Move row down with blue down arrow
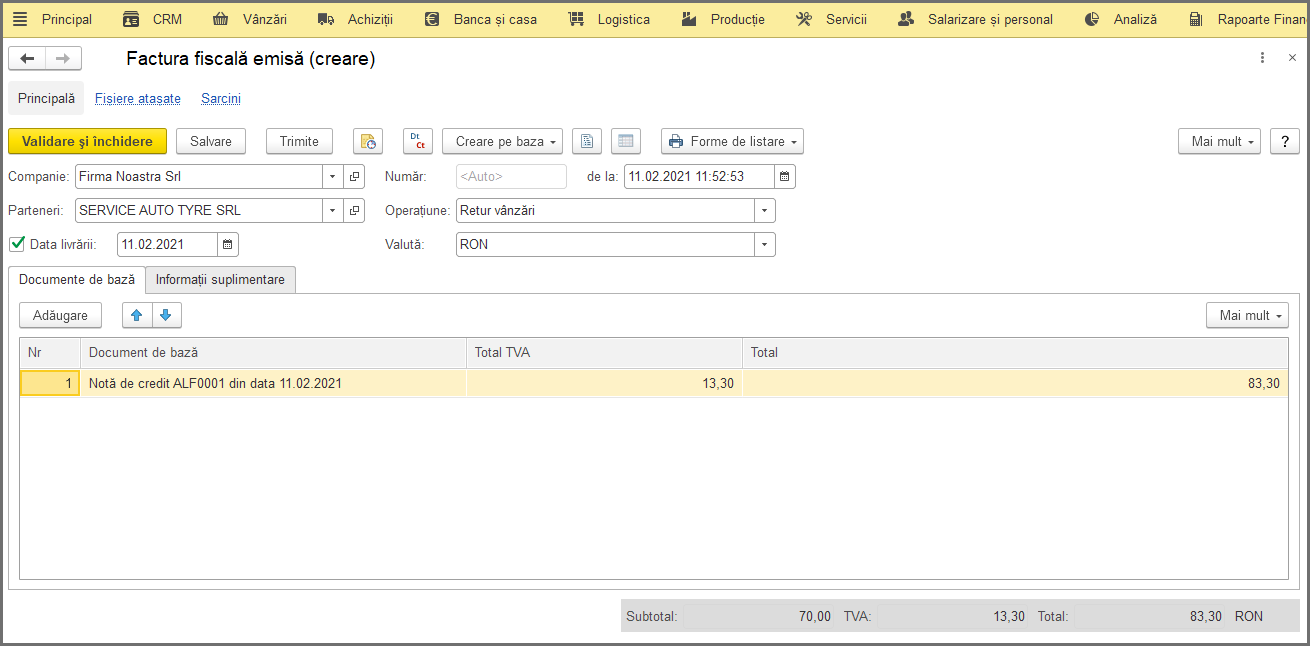The image size is (1310, 646). (x=166, y=315)
